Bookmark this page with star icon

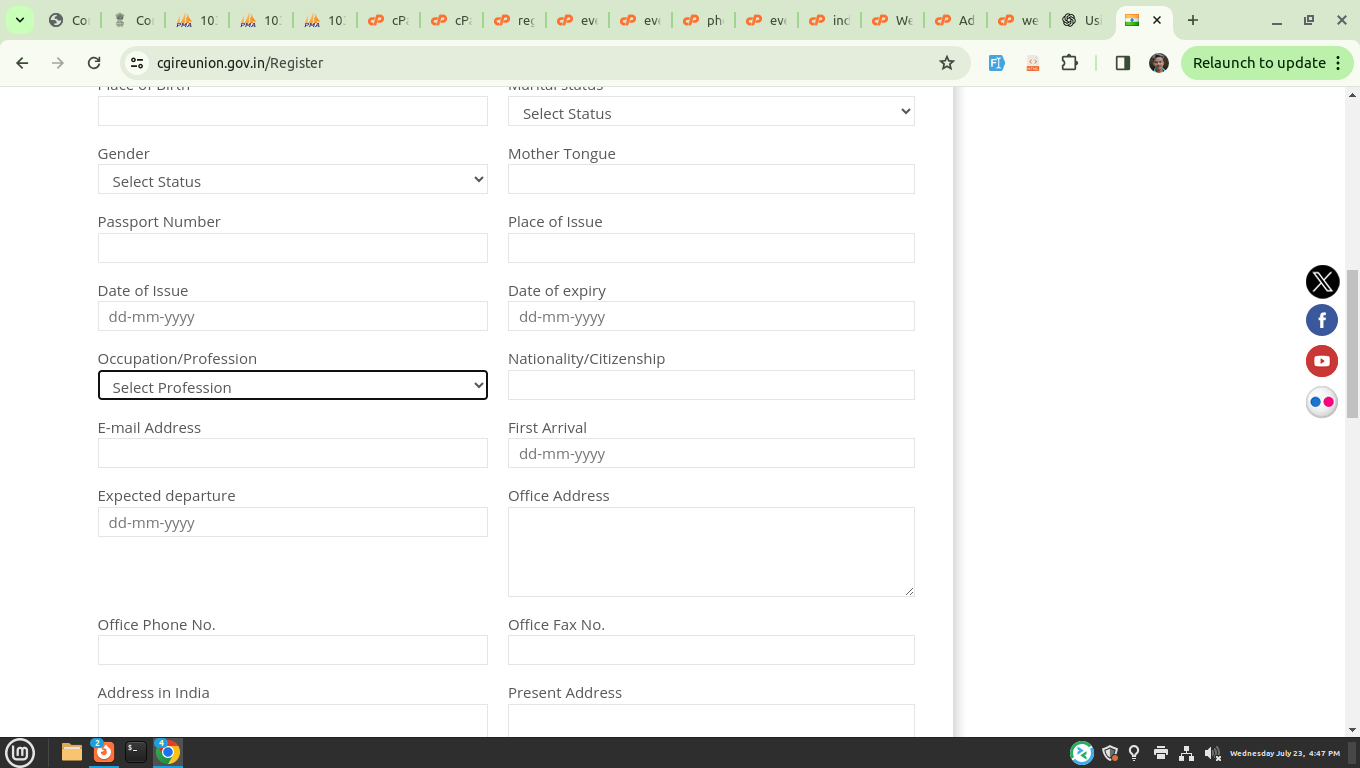(x=946, y=63)
